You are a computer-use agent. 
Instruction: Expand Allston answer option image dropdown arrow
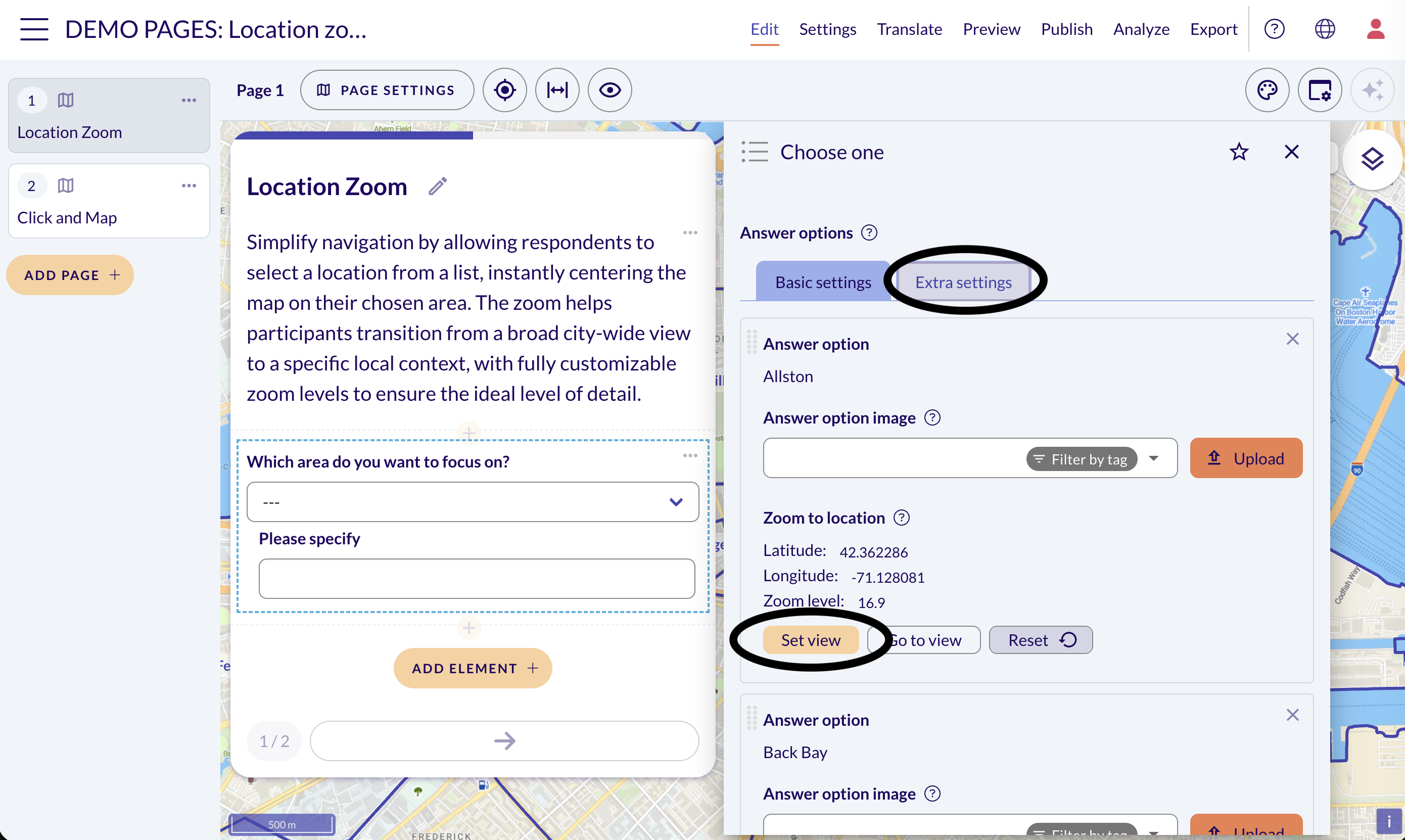point(1154,458)
